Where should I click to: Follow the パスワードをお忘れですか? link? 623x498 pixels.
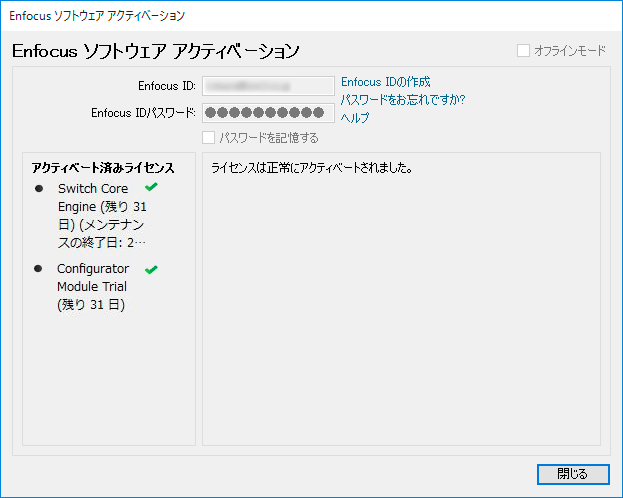click(x=403, y=99)
